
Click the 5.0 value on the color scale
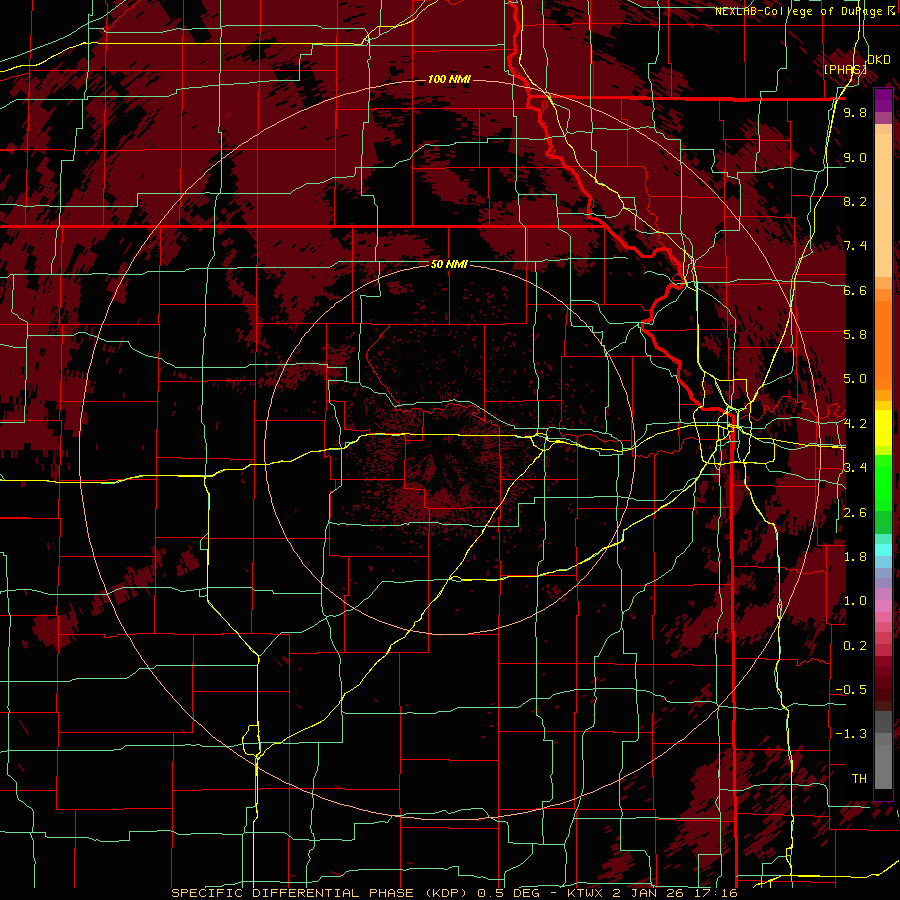pos(855,379)
